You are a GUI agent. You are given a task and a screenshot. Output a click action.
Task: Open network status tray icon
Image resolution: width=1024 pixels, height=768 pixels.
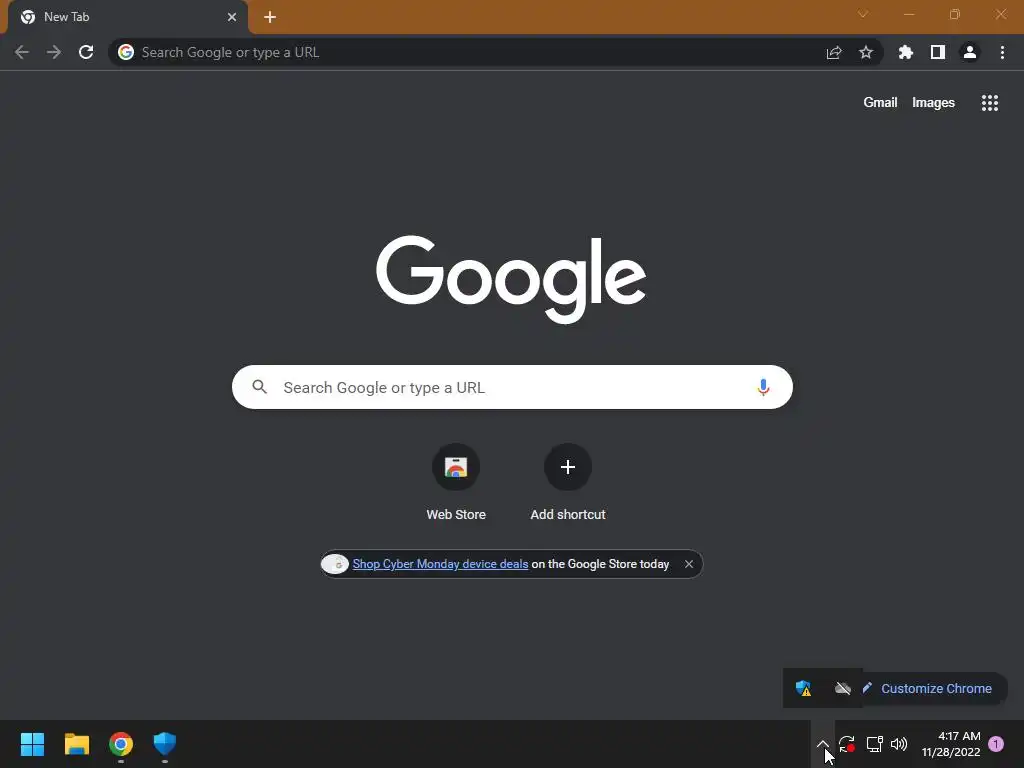tap(874, 744)
